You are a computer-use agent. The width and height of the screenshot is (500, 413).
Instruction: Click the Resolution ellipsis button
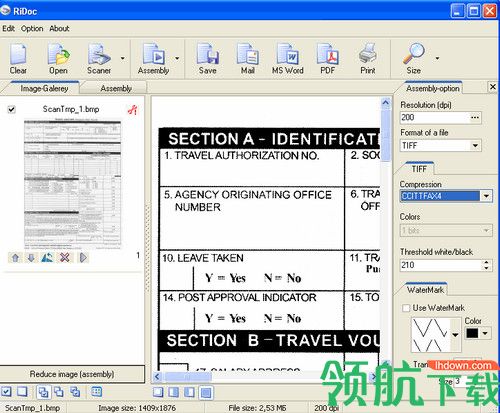coord(475,117)
